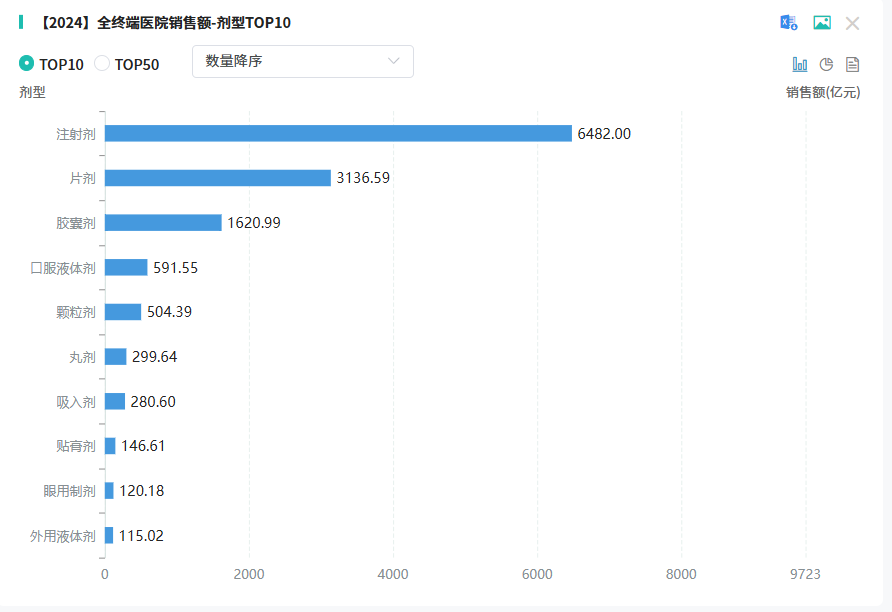Close the 剂型TOP10 chart panel

(853, 23)
